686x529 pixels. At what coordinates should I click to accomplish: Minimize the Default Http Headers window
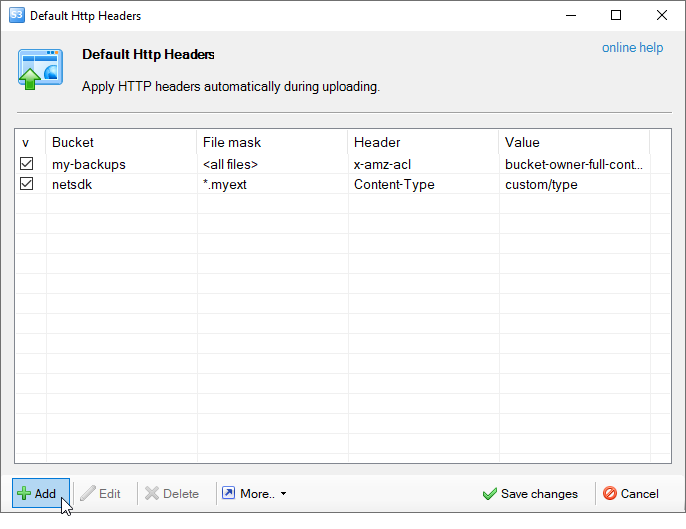click(x=571, y=15)
